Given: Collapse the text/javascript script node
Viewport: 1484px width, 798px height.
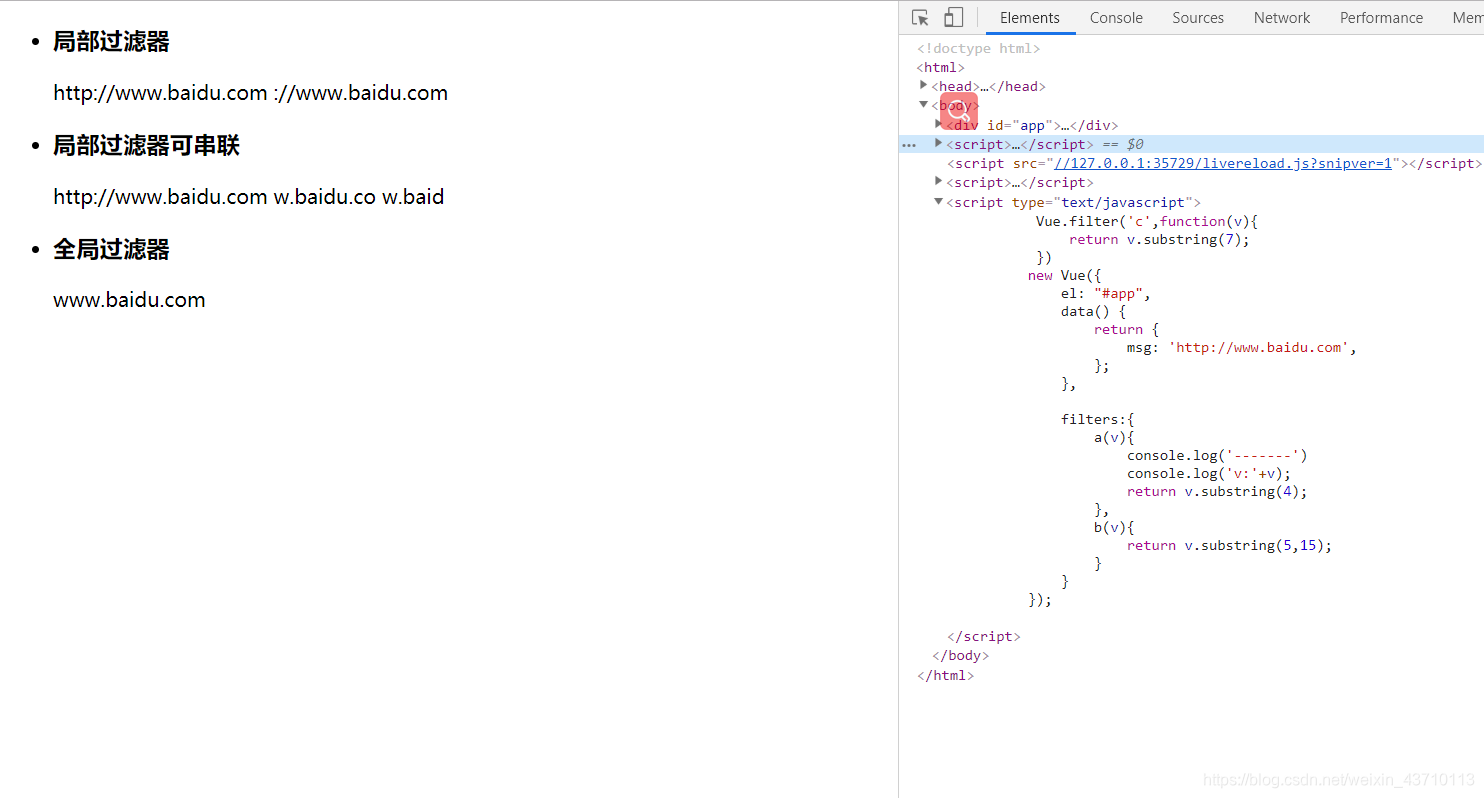Looking at the screenshot, I should (x=939, y=201).
